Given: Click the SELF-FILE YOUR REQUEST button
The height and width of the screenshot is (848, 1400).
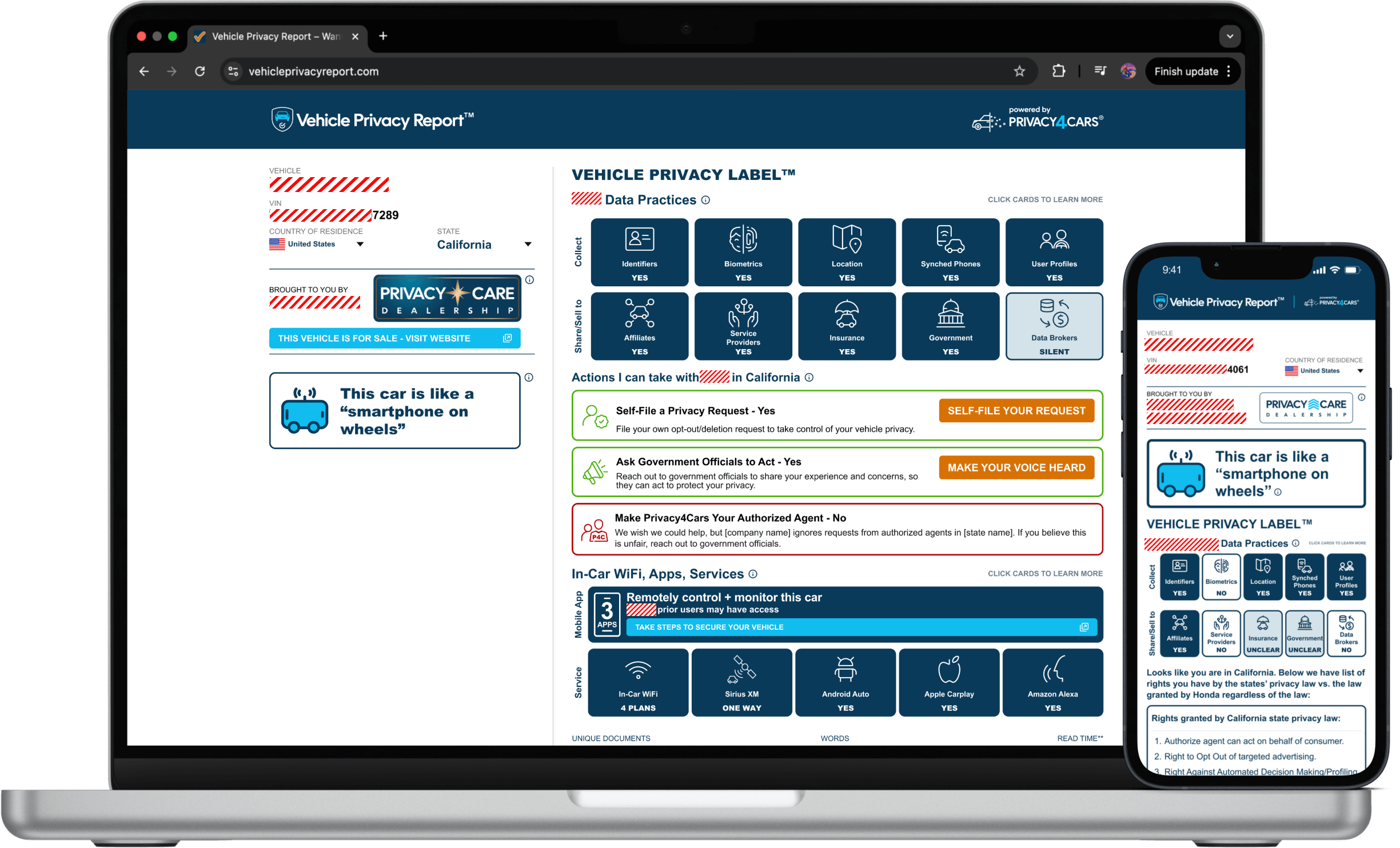Looking at the screenshot, I should [x=1016, y=411].
